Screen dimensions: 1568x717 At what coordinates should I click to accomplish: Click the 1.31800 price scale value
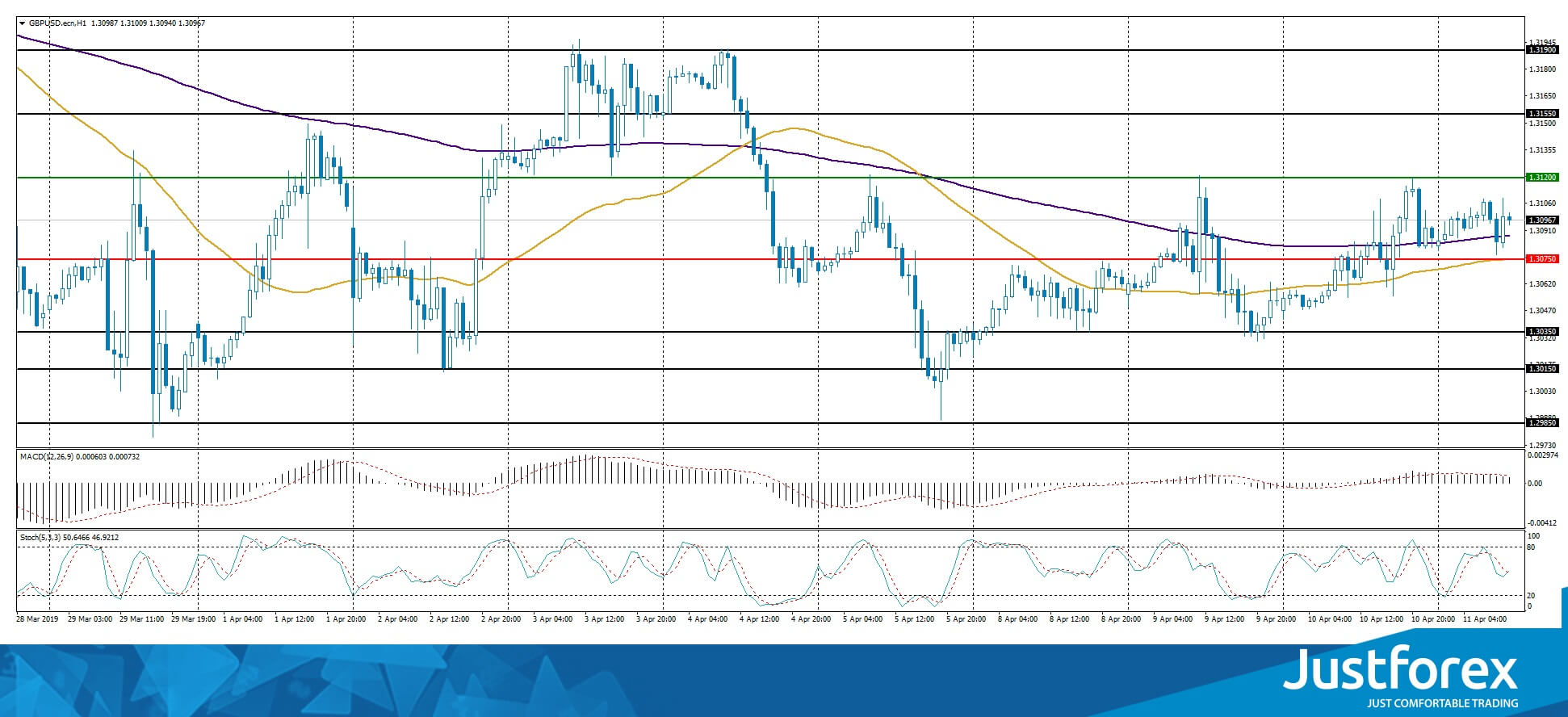click(1542, 69)
